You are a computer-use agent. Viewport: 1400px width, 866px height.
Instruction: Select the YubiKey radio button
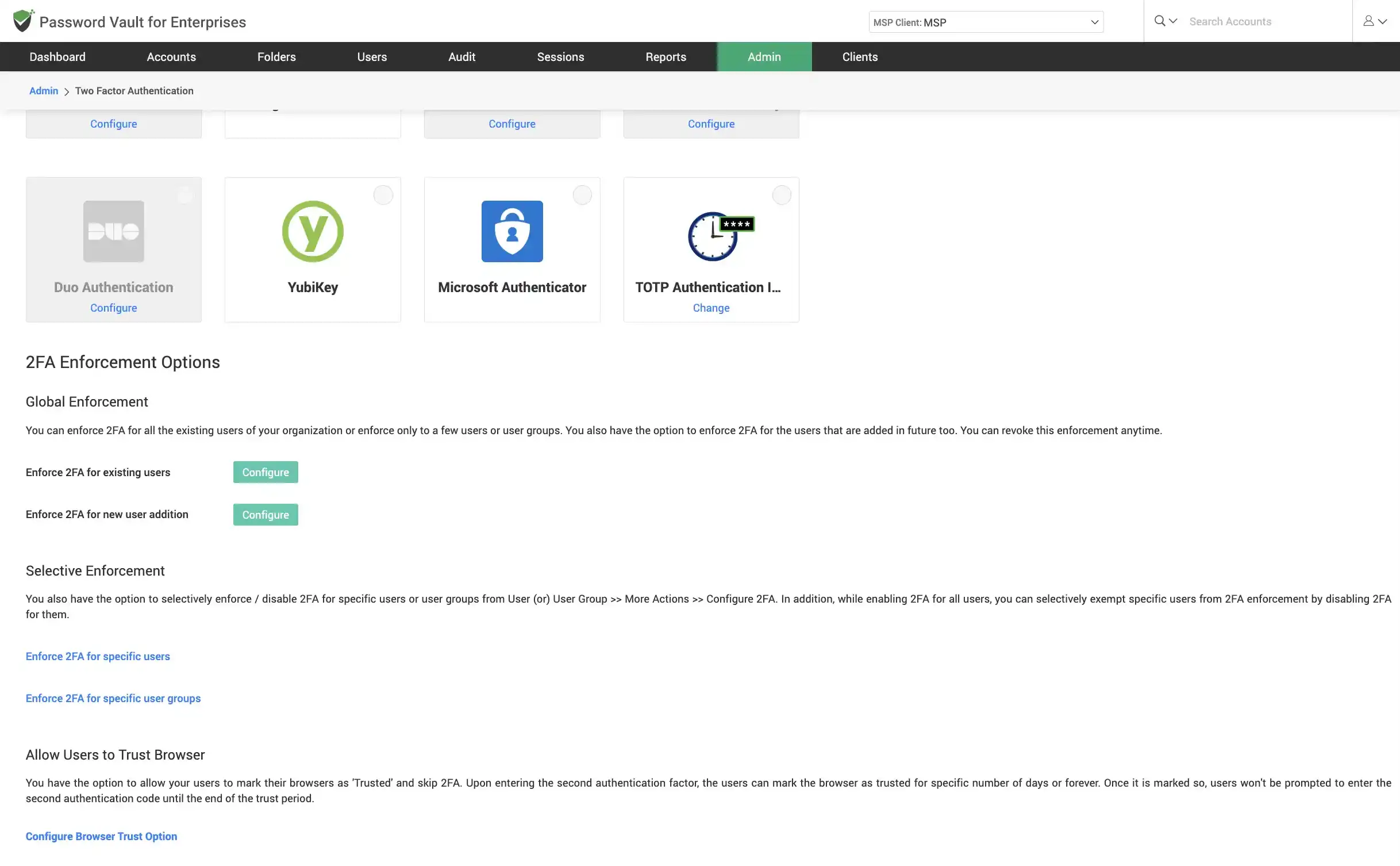(383, 195)
